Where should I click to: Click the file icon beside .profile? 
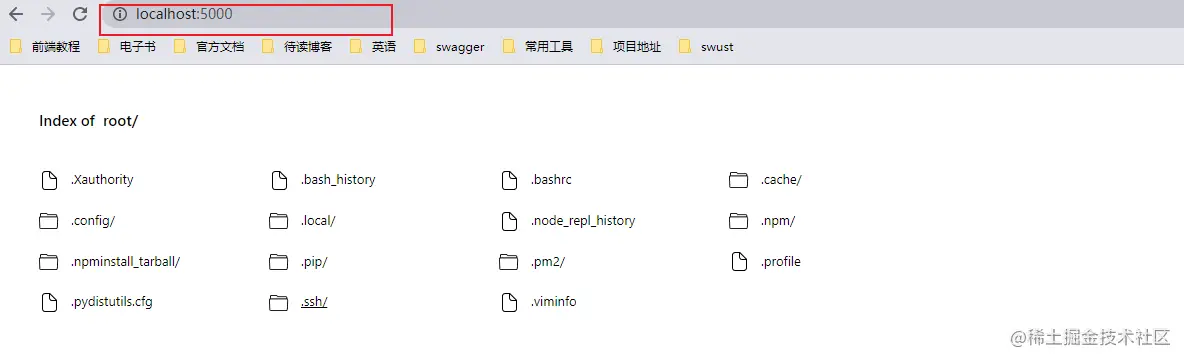739,262
